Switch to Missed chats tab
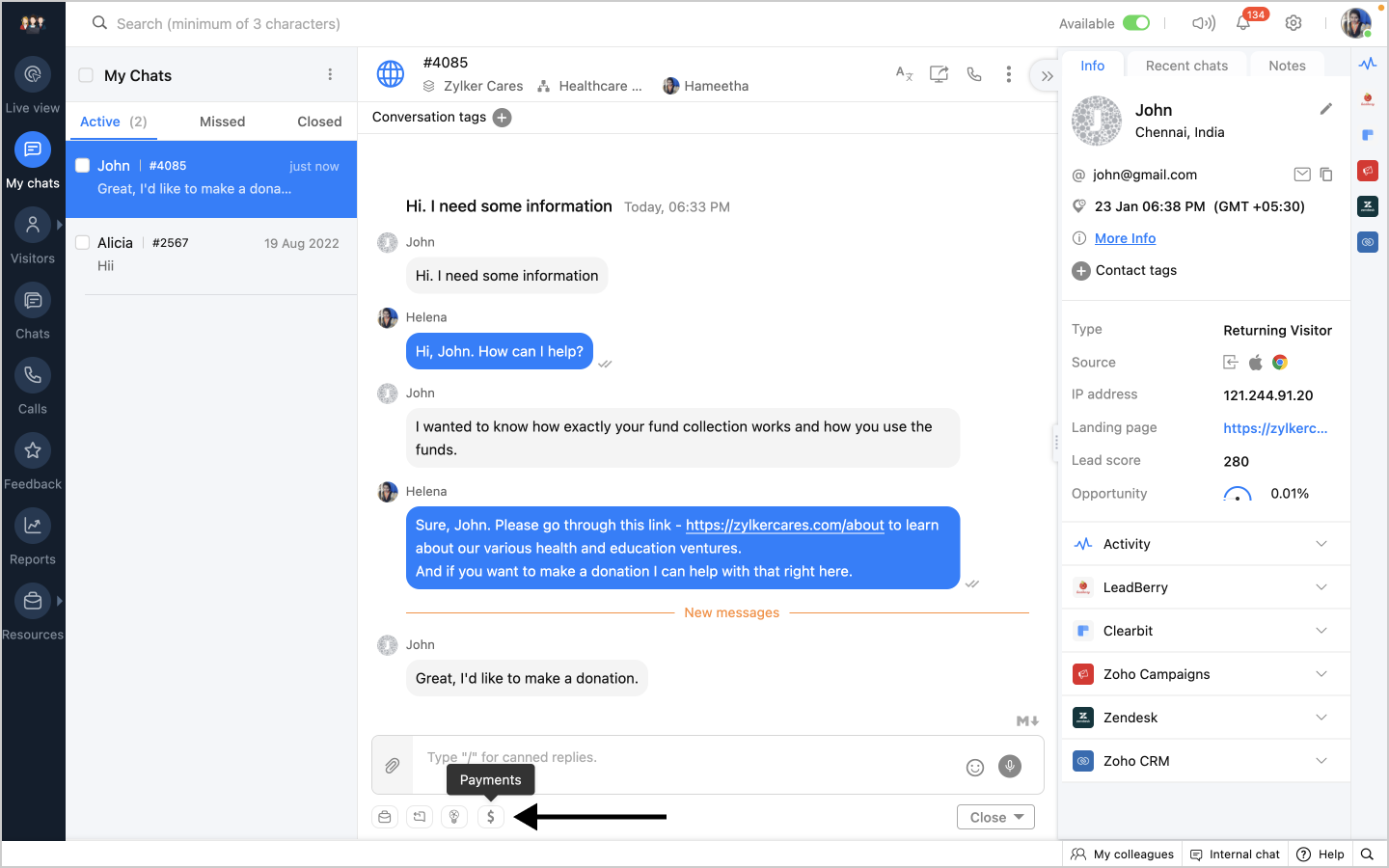This screenshot has width=1389, height=868. pyautogui.click(x=222, y=122)
